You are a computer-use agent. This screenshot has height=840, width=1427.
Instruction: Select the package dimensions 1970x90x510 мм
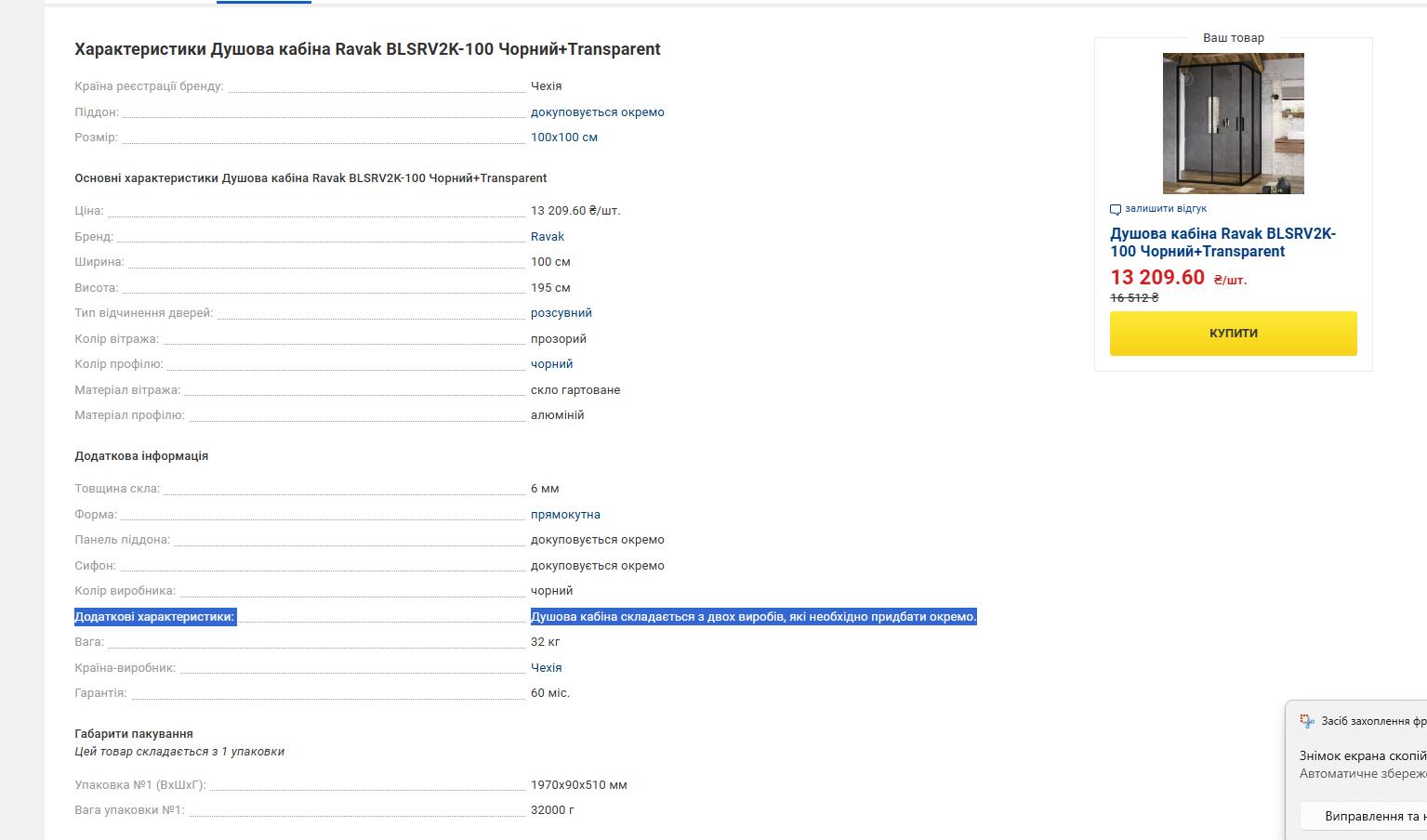click(x=579, y=785)
